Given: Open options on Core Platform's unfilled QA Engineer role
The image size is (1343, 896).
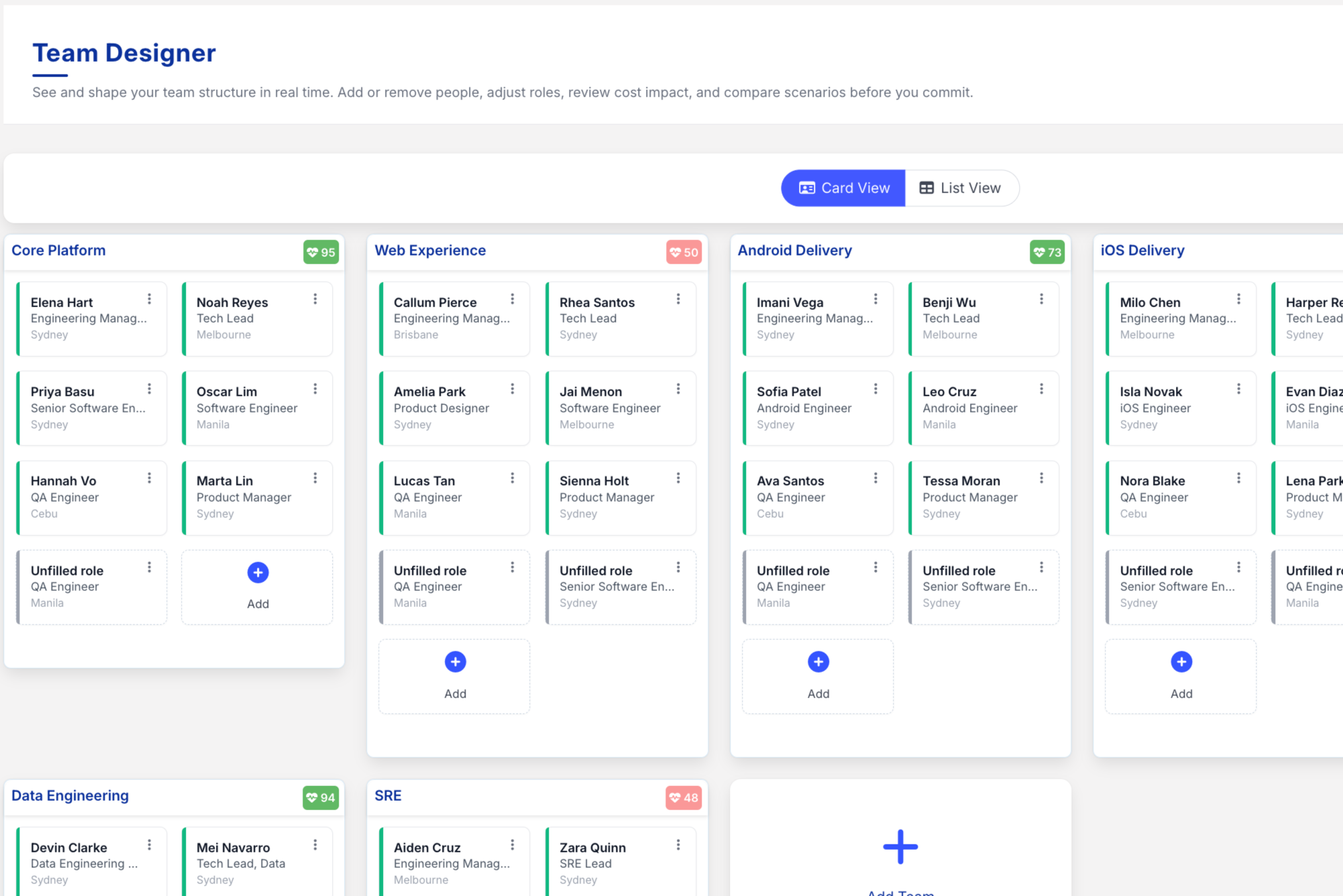Looking at the screenshot, I should pyautogui.click(x=149, y=567).
